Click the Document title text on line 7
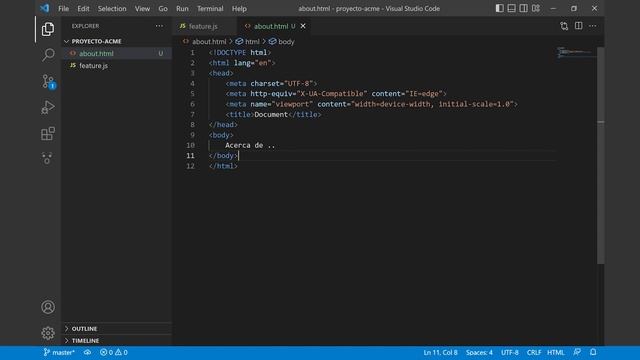Viewport: 640px width, 360px height. coord(271,114)
